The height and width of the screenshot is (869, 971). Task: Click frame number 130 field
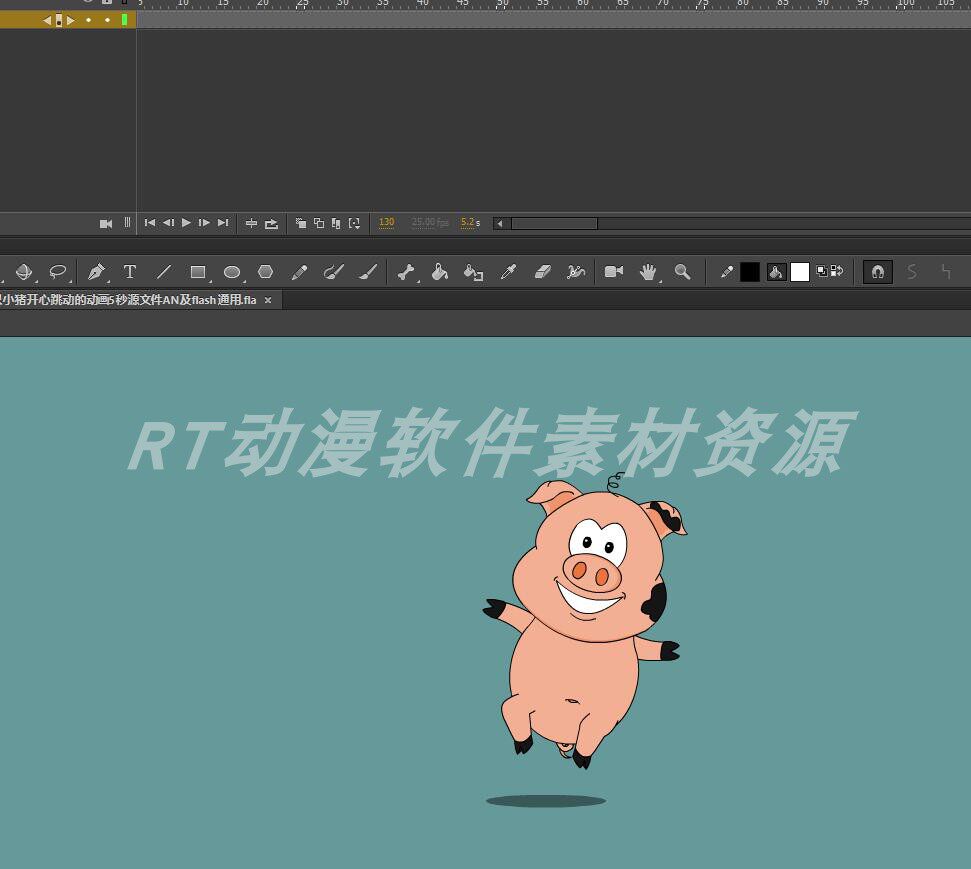386,222
